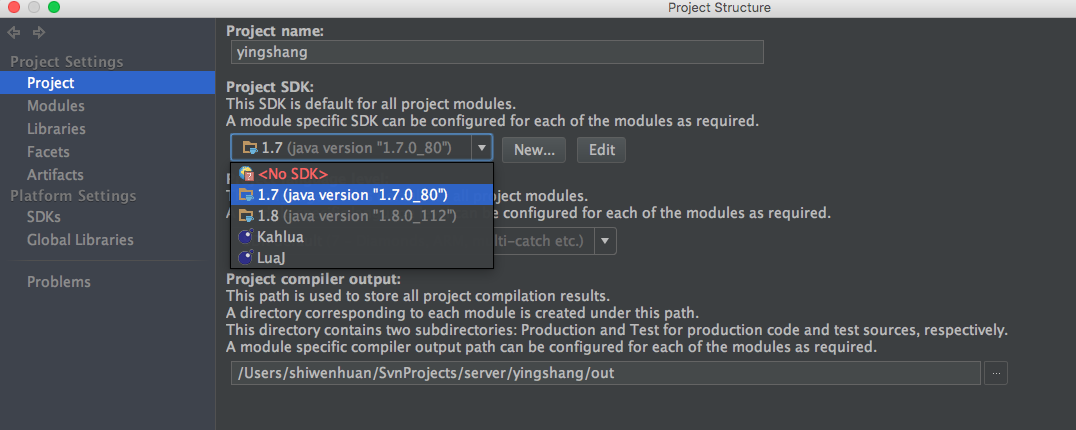
Task: Click the Project name text field
Action: coord(496,51)
